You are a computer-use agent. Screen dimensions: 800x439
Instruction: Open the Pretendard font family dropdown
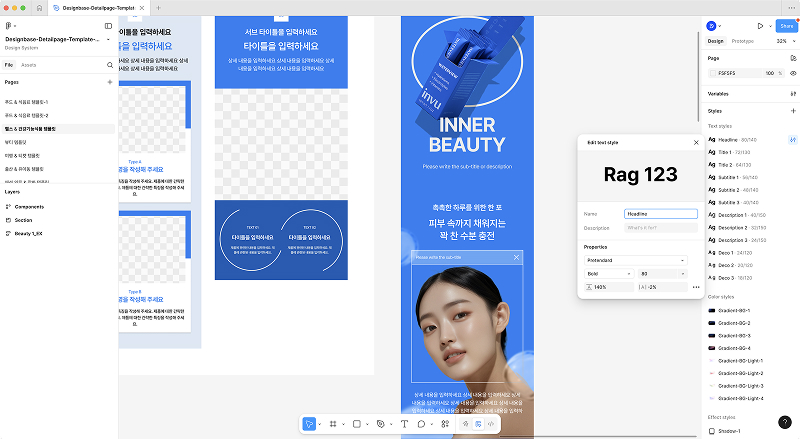pyautogui.click(x=634, y=260)
